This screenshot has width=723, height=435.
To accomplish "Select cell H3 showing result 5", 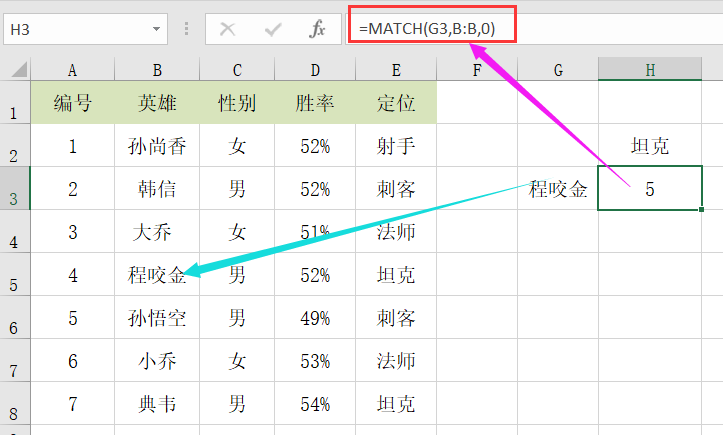I will [x=650, y=188].
